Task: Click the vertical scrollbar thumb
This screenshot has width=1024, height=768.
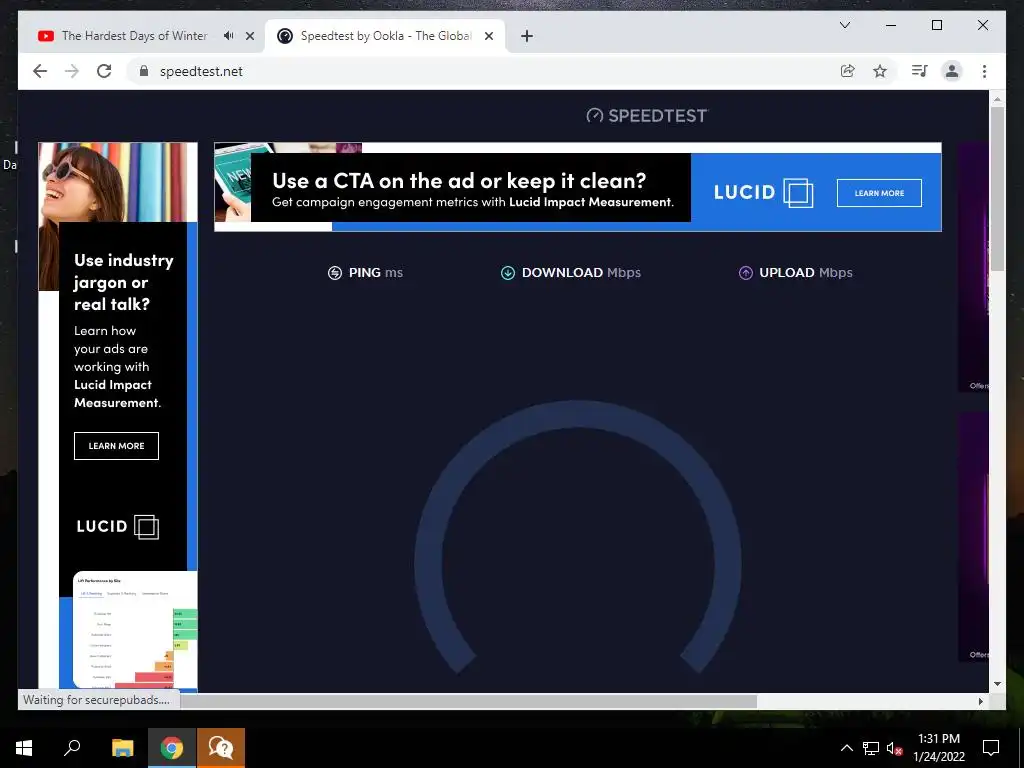Action: point(997,189)
